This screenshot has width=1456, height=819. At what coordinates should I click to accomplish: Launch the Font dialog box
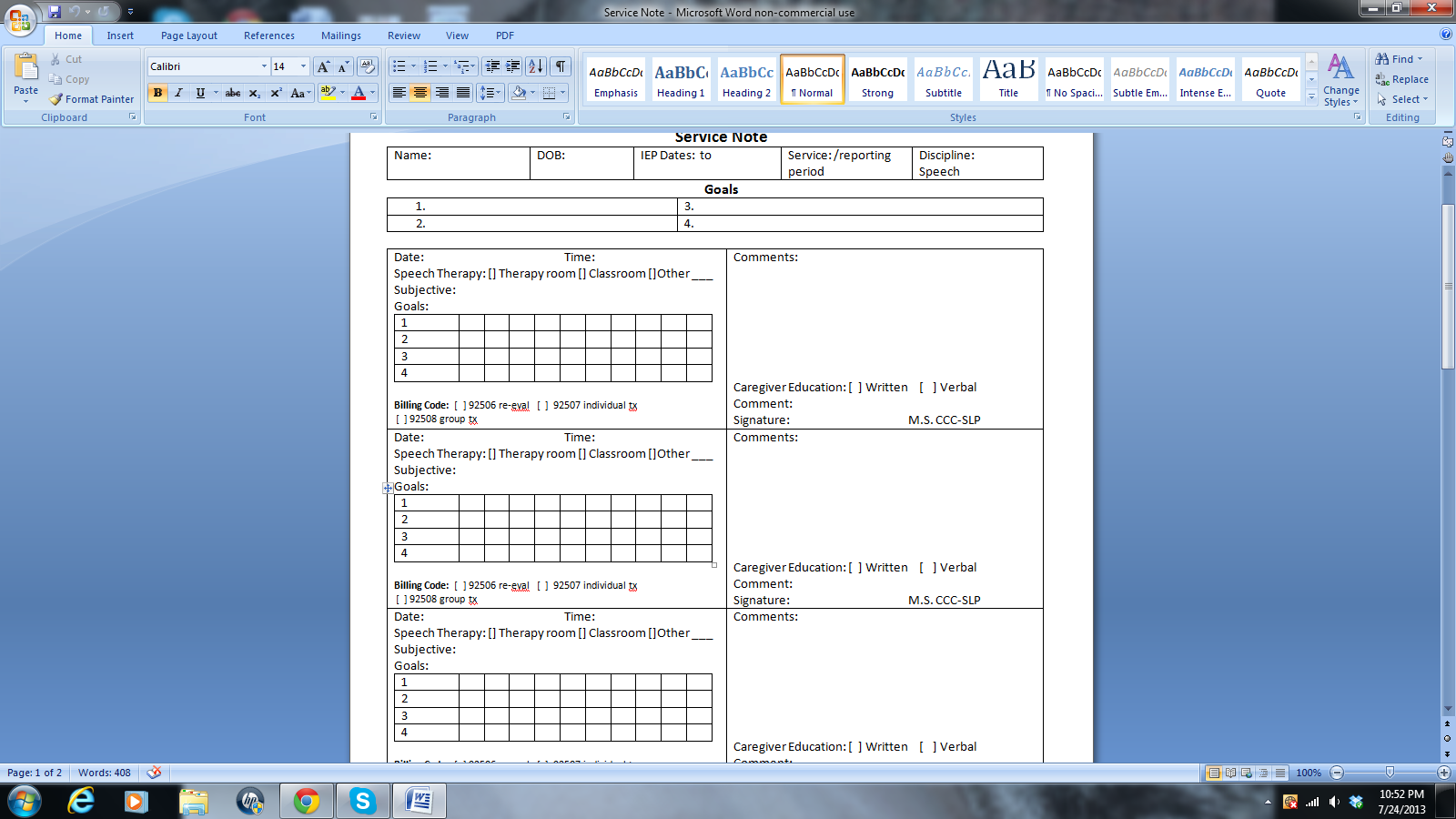(373, 117)
